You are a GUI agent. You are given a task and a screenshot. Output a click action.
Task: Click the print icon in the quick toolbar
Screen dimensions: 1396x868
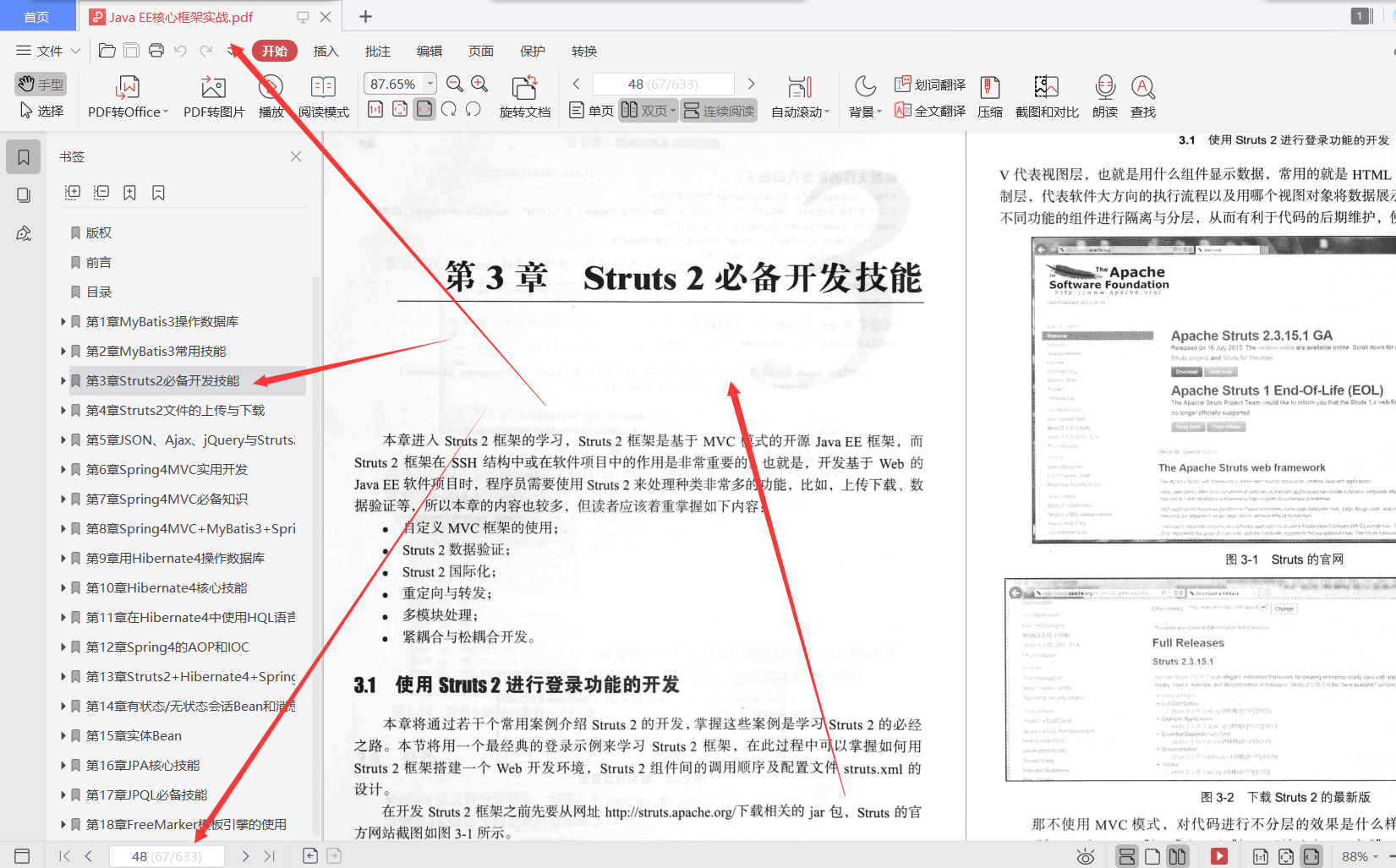pos(156,51)
